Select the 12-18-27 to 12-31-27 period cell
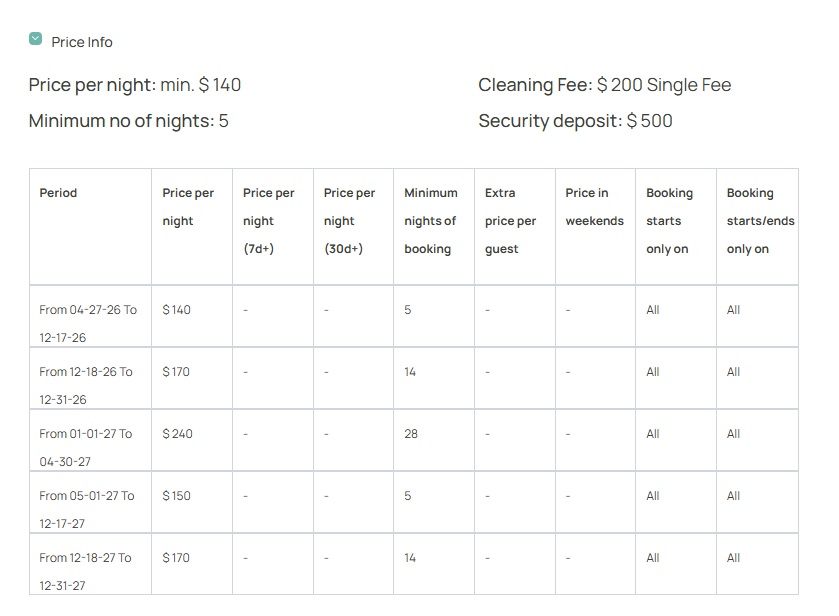Viewport: 839px width, 616px height. pyautogui.click(x=90, y=564)
